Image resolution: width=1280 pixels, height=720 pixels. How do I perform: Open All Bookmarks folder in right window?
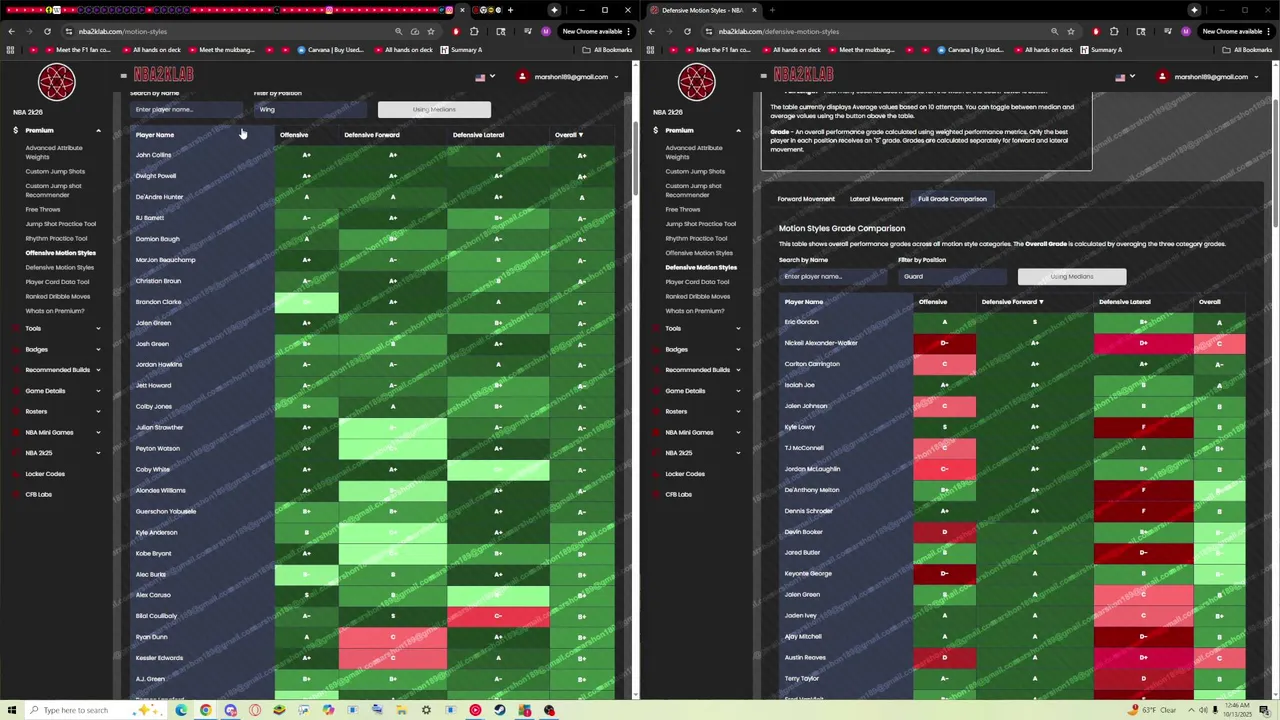(x=1247, y=50)
